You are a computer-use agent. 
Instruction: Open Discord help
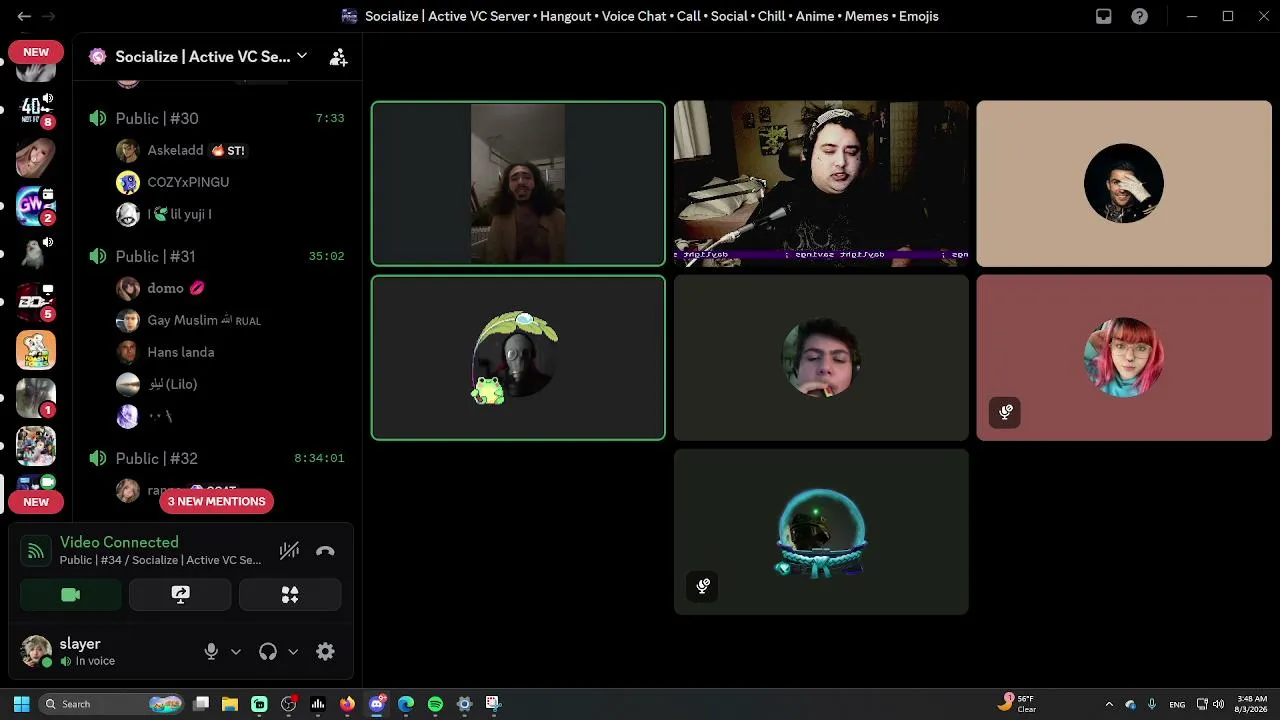point(1139,16)
